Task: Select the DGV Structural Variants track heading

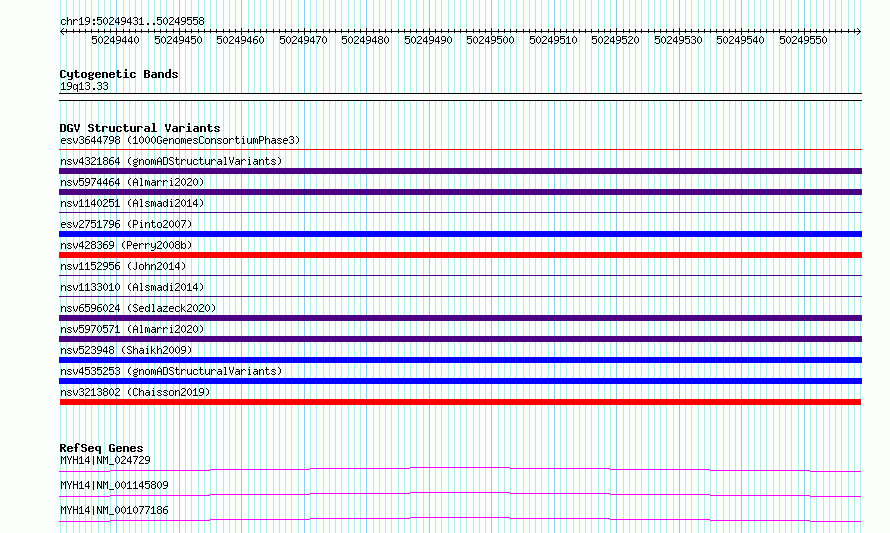Action: (x=140, y=128)
